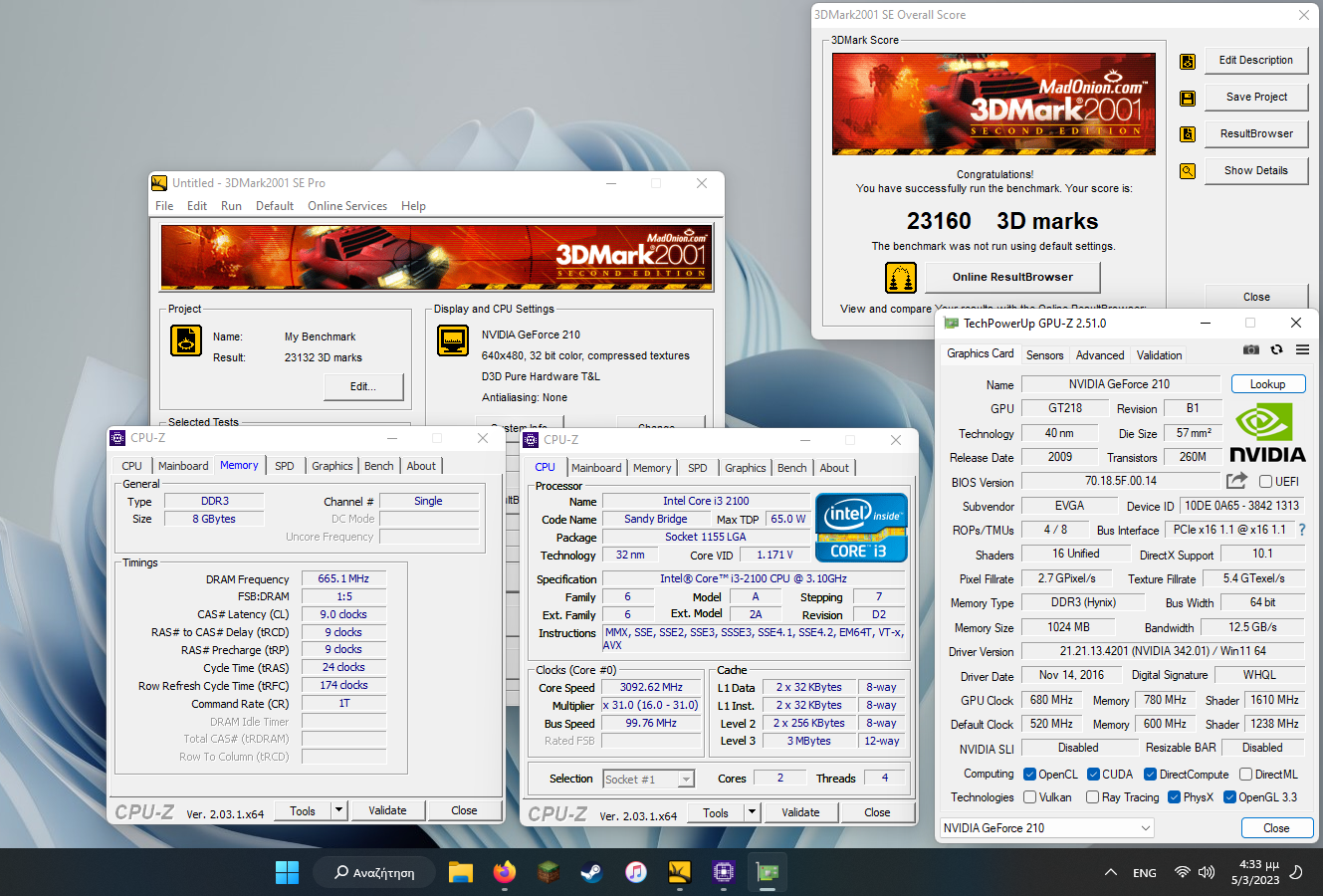Expand Tools dropdown arrow in CPU-Z Memory window
This screenshot has height=896, width=1323.
tap(338, 810)
